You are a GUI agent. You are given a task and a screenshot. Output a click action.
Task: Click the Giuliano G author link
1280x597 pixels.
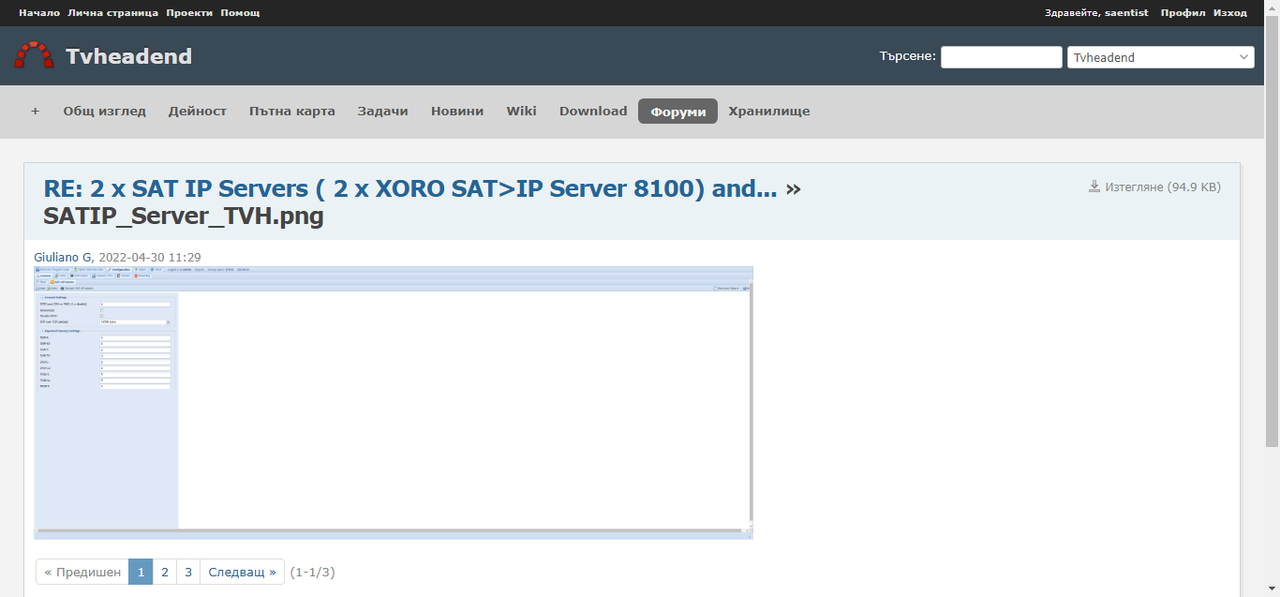coord(63,257)
